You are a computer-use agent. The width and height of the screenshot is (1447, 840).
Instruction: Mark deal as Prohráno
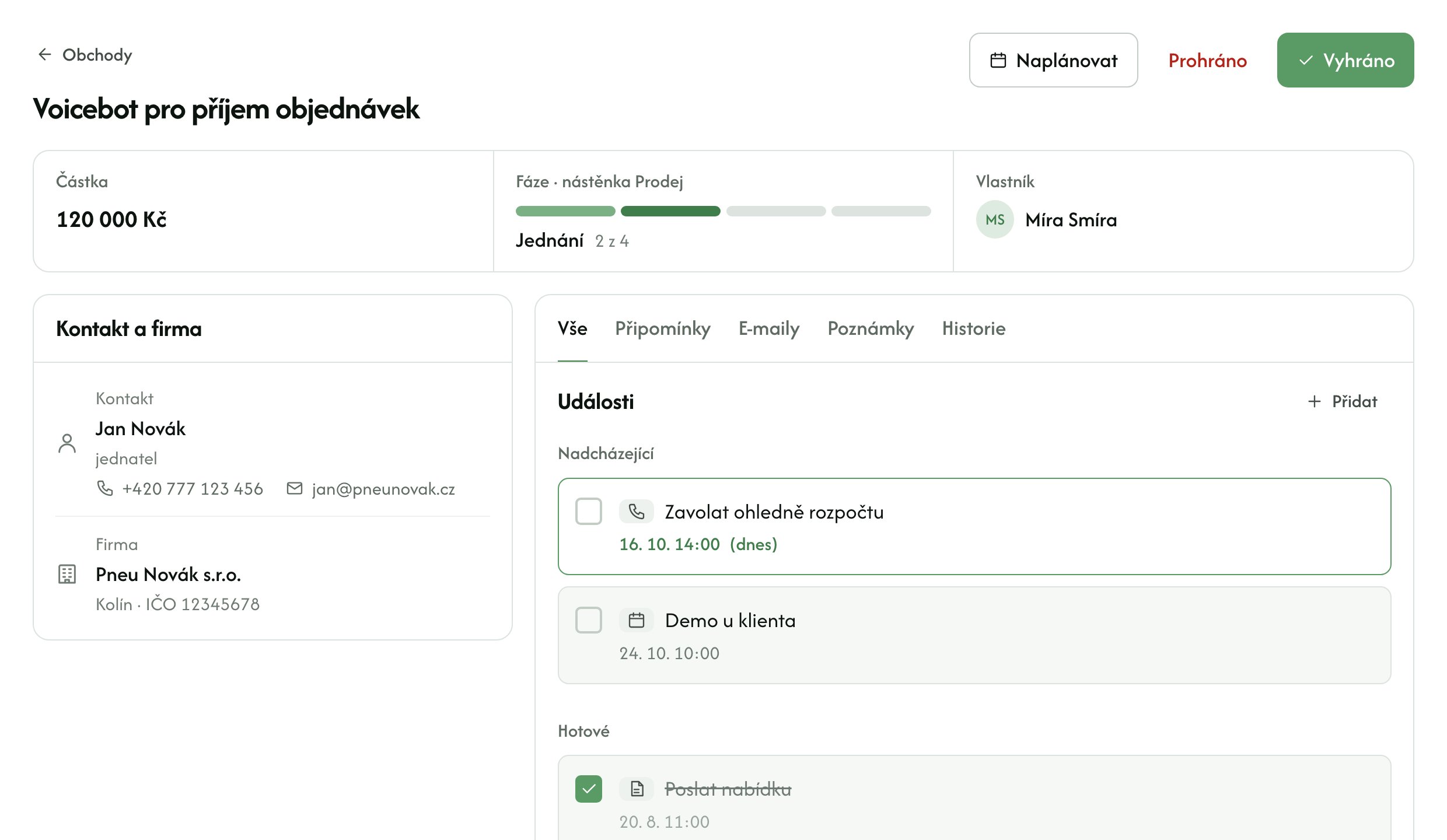(x=1207, y=61)
